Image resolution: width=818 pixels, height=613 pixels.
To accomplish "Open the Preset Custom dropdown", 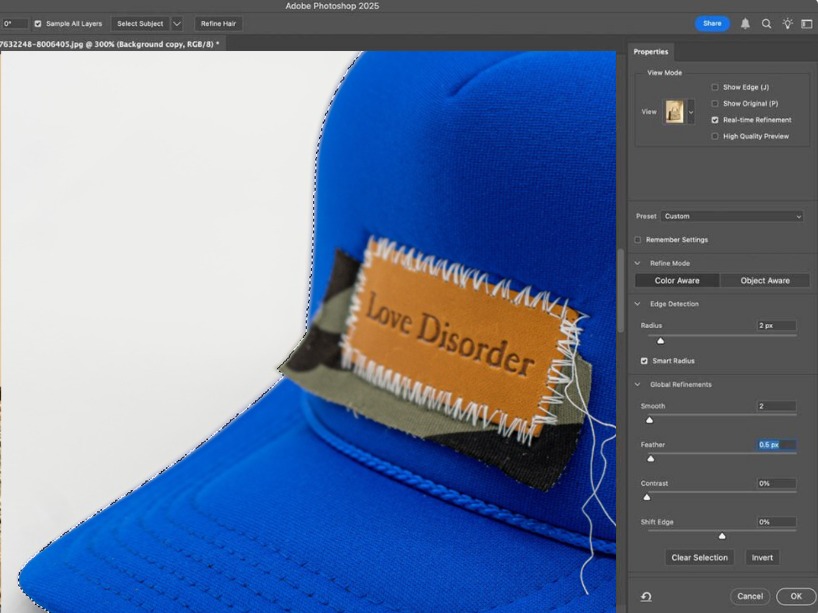I will coord(732,216).
